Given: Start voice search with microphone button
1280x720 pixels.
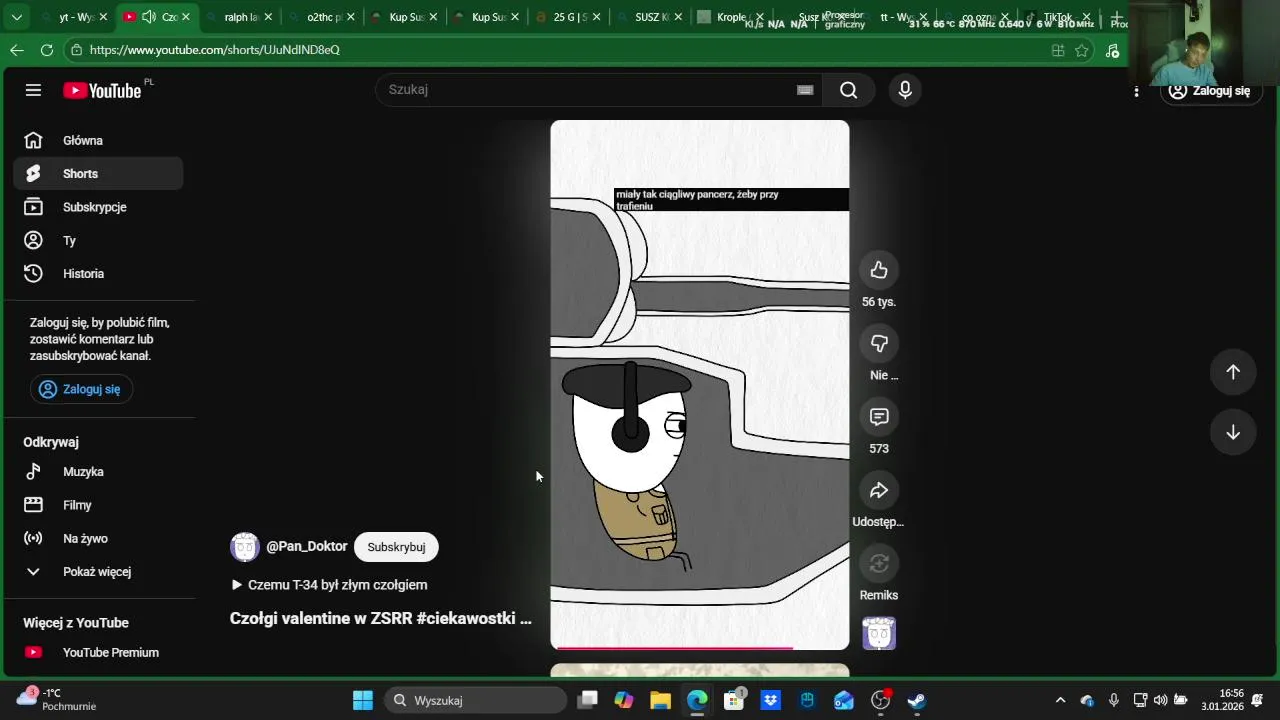Looking at the screenshot, I should pos(905,90).
